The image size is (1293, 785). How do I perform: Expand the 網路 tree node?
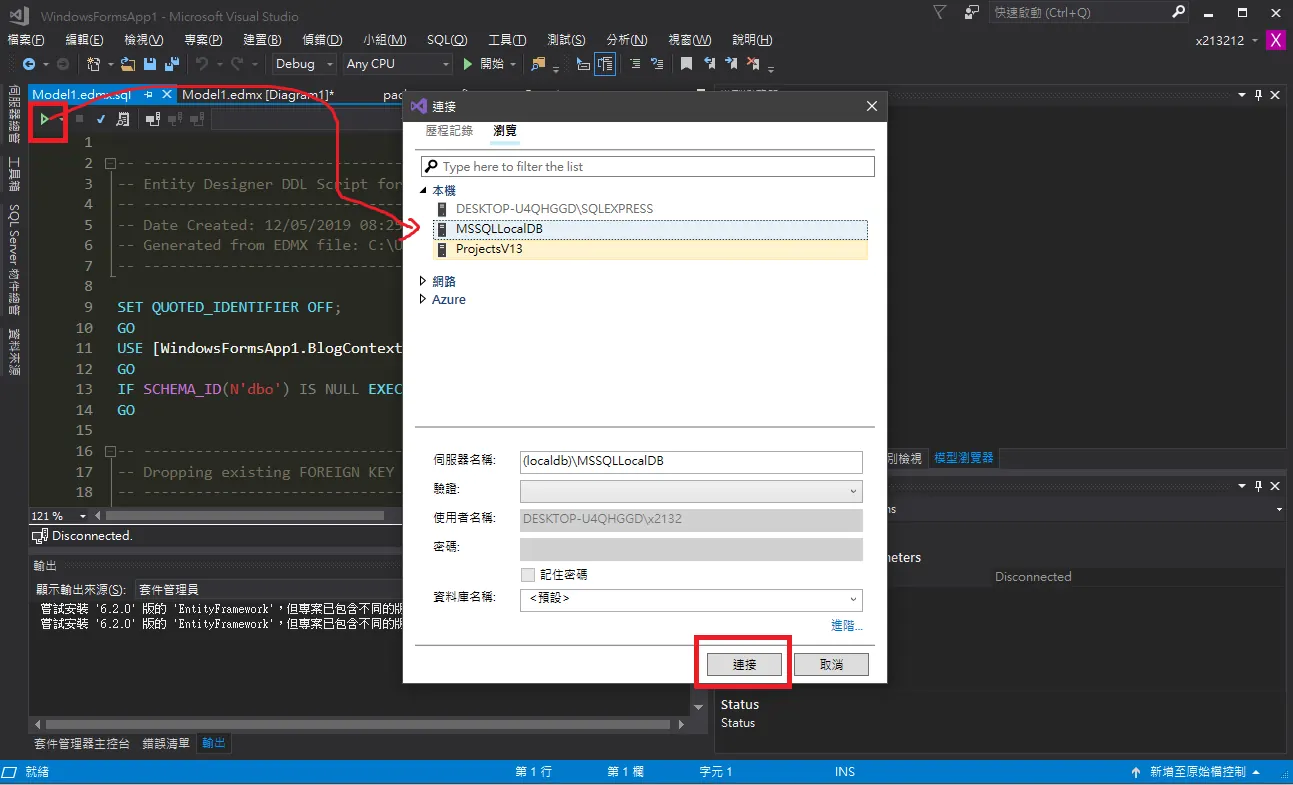423,281
